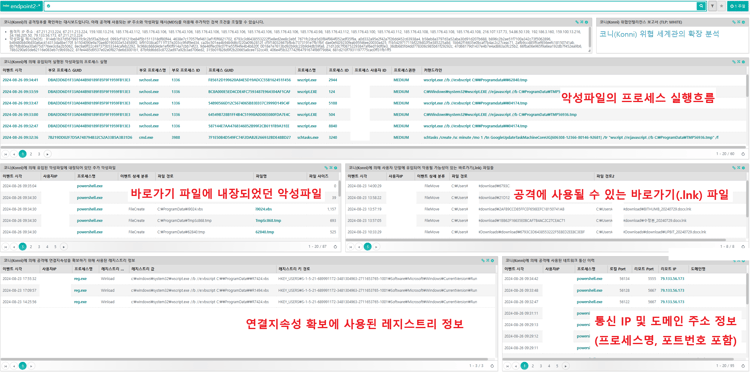Click next page arrow in malicious files table
Image resolution: width=750 pixels, height=373 pixels.
(64, 247)
